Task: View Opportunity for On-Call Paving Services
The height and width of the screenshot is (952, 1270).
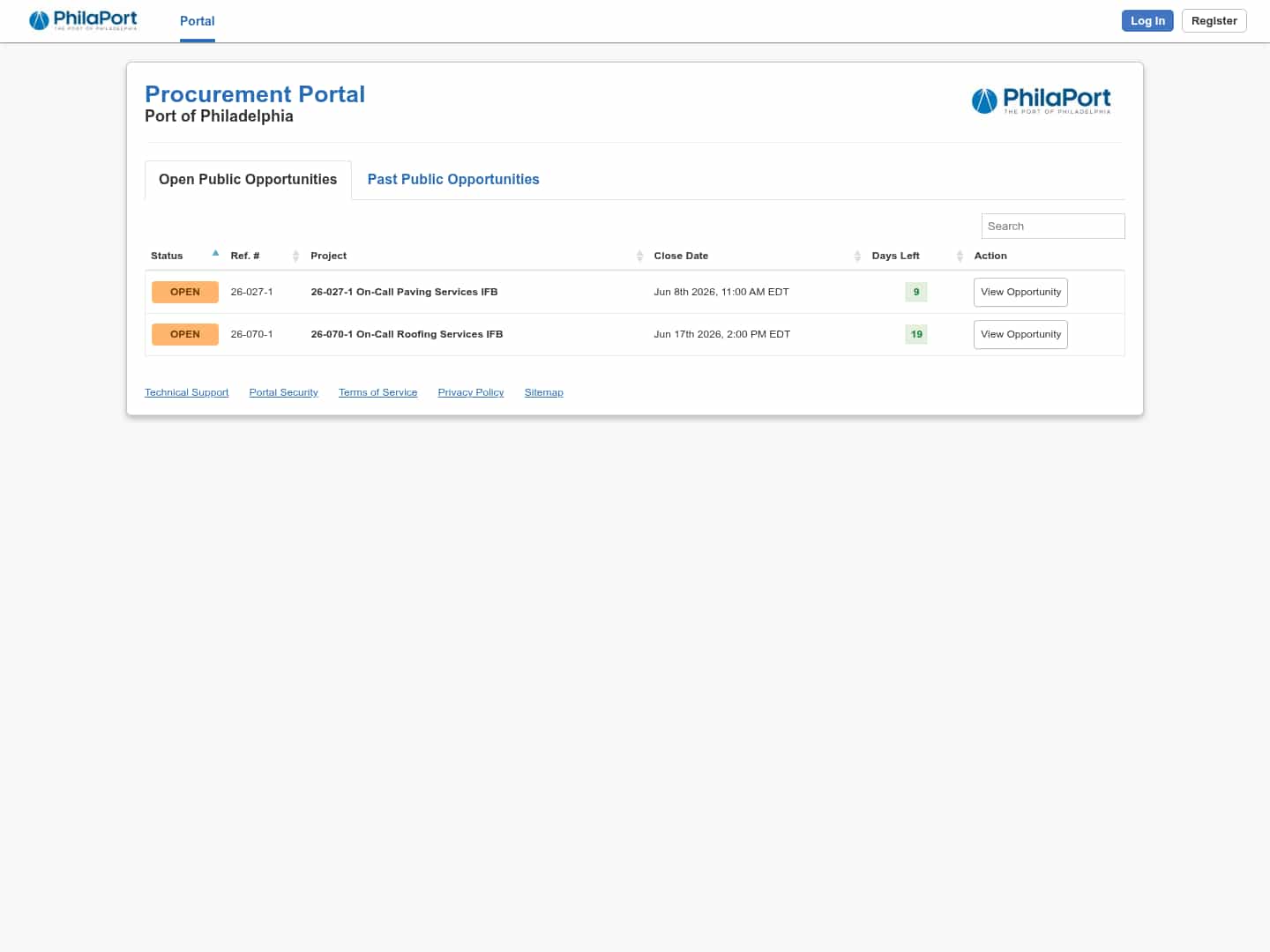Action: (x=1020, y=292)
